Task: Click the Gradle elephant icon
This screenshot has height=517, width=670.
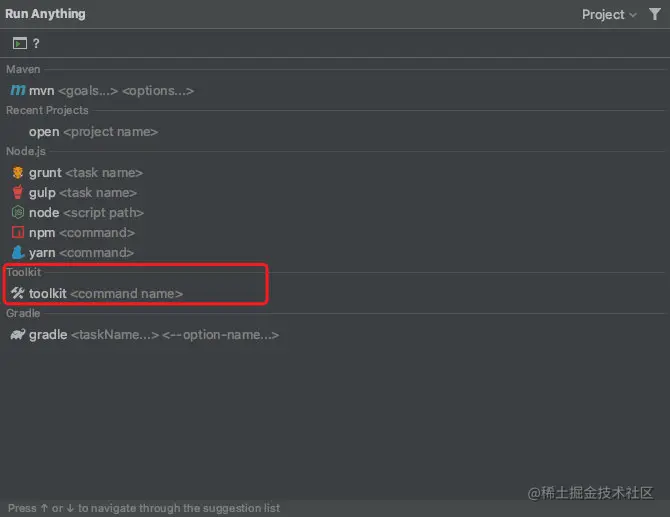Action: coord(18,334)
